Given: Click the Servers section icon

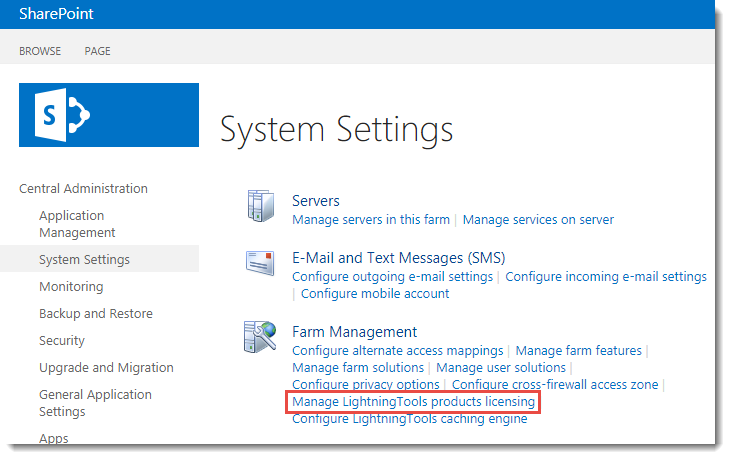Looking at the screenshot, I should 261,205.
